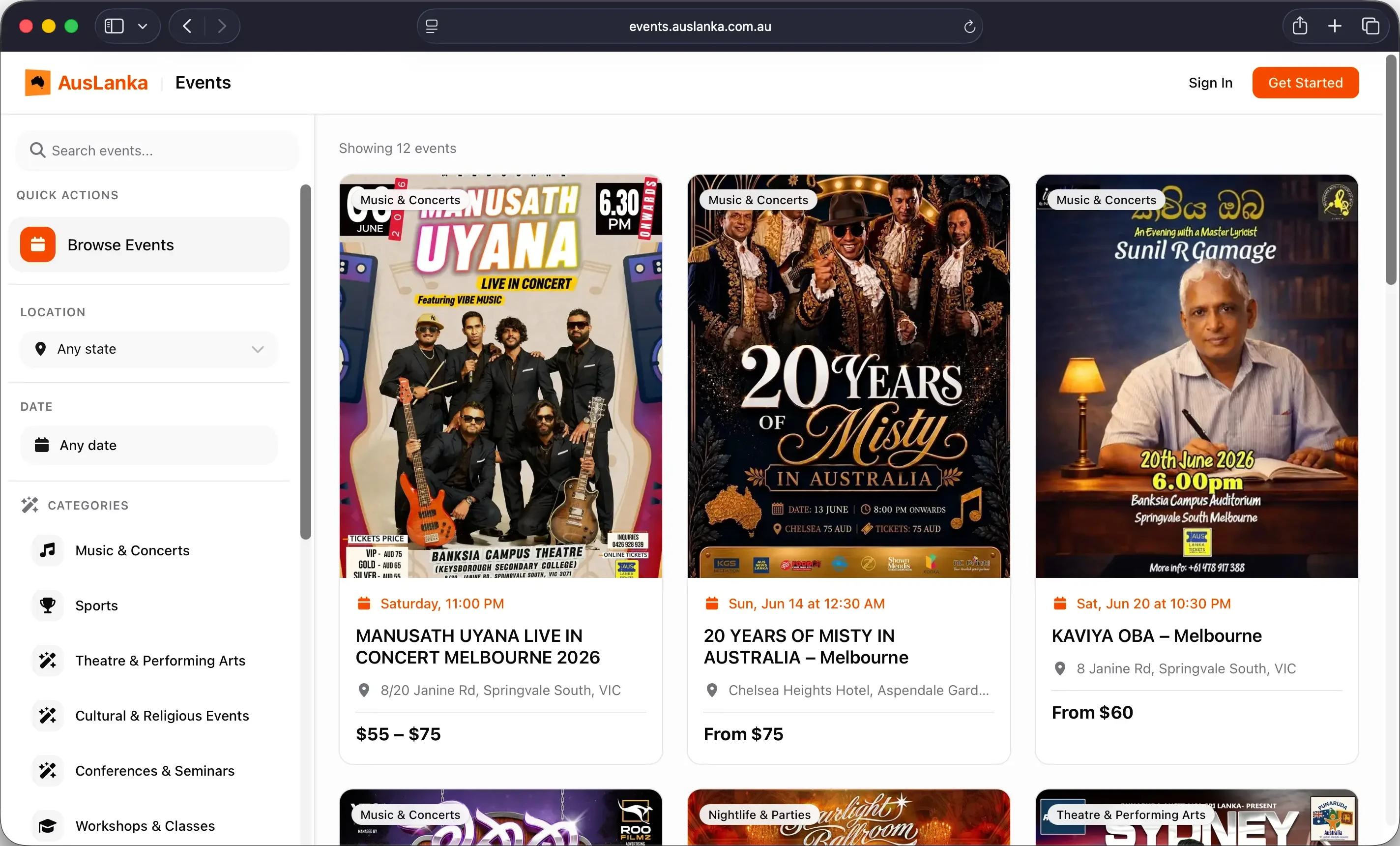Open MANUSATH UYANA LIVE IN CONCERT title
The image size is (1400, 846).
pos(477,646)
